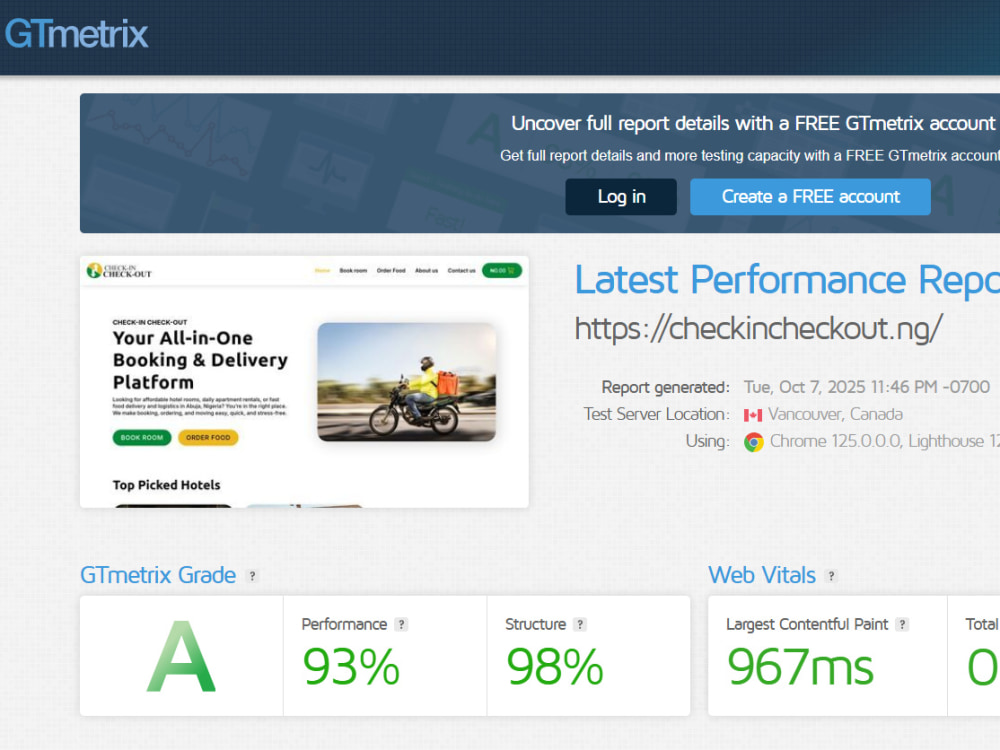
Task: Click the help icon next to Web Vitals
Action: click(831, 576)
